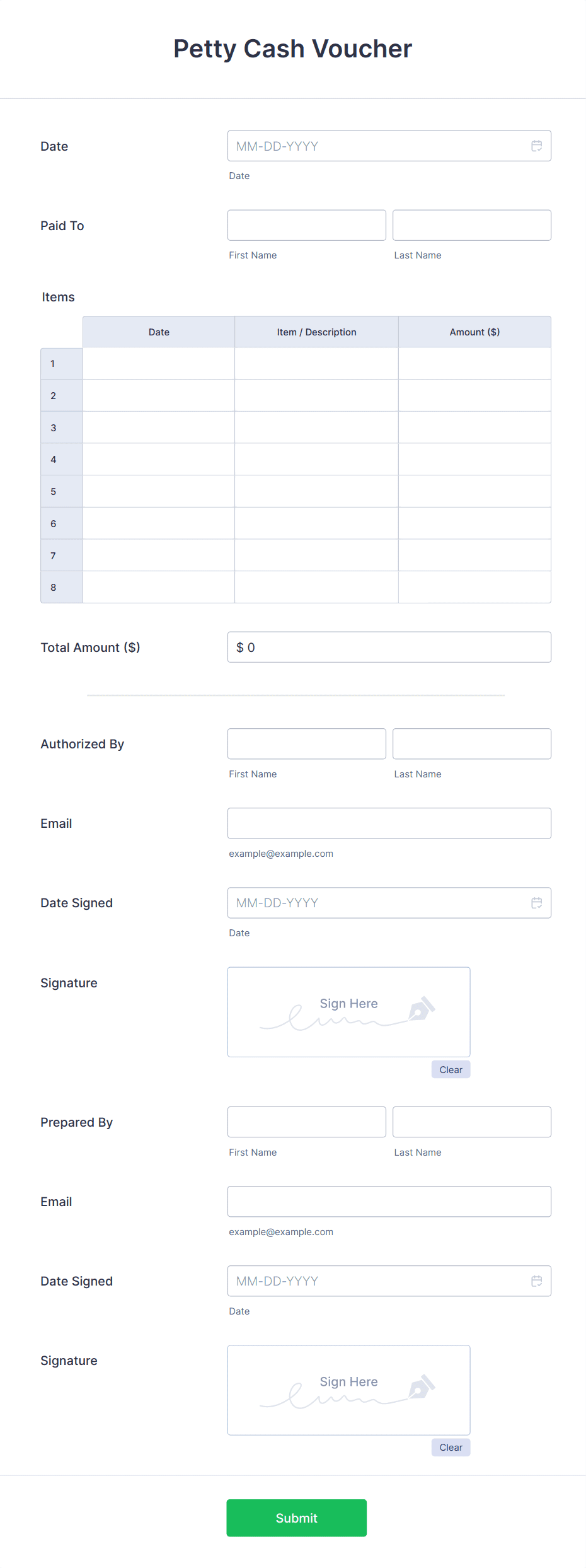Open the calendar picker for the Date field
This screenshot has height=1568, width=586.
(537, 146)
